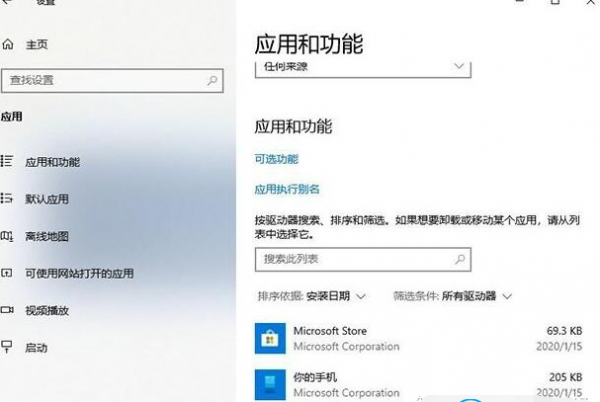Go to 主页 home label
Viewport: 600px width, 402px height.
pyautogui.click(x=37, y=45)
